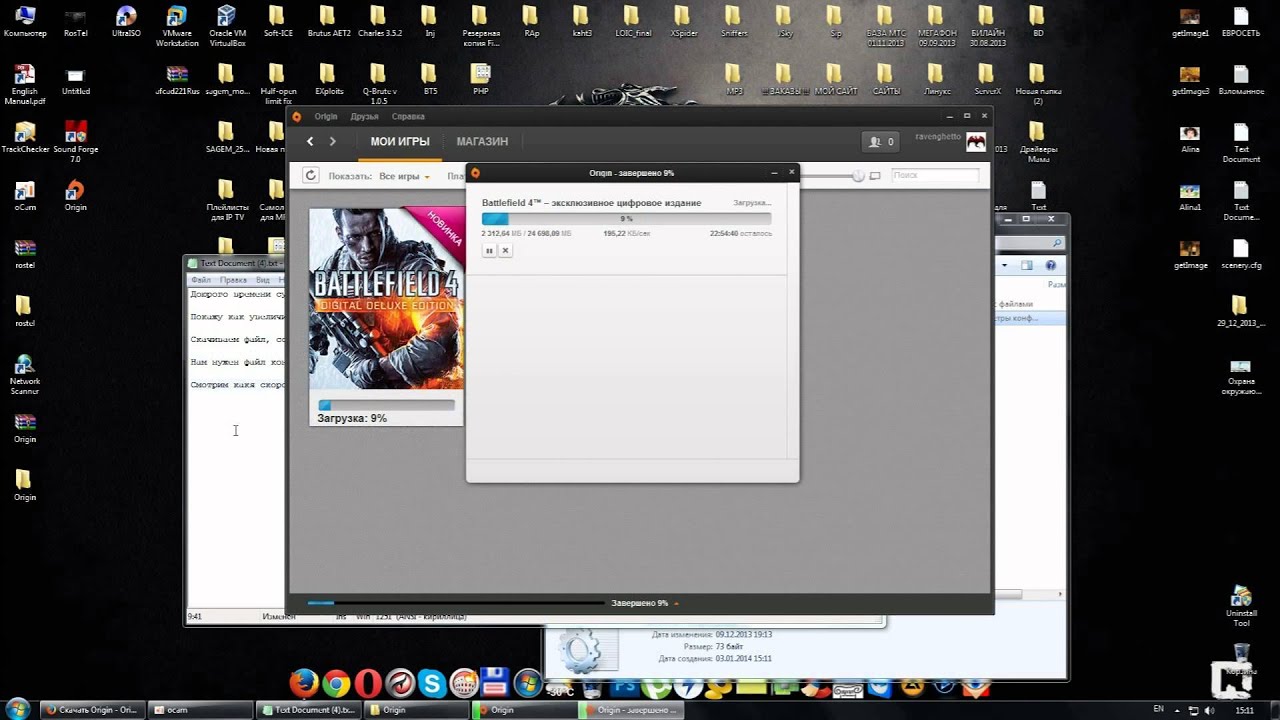Open Компьютер desktop icon
Screen dimensions: 1280x720
25,23
